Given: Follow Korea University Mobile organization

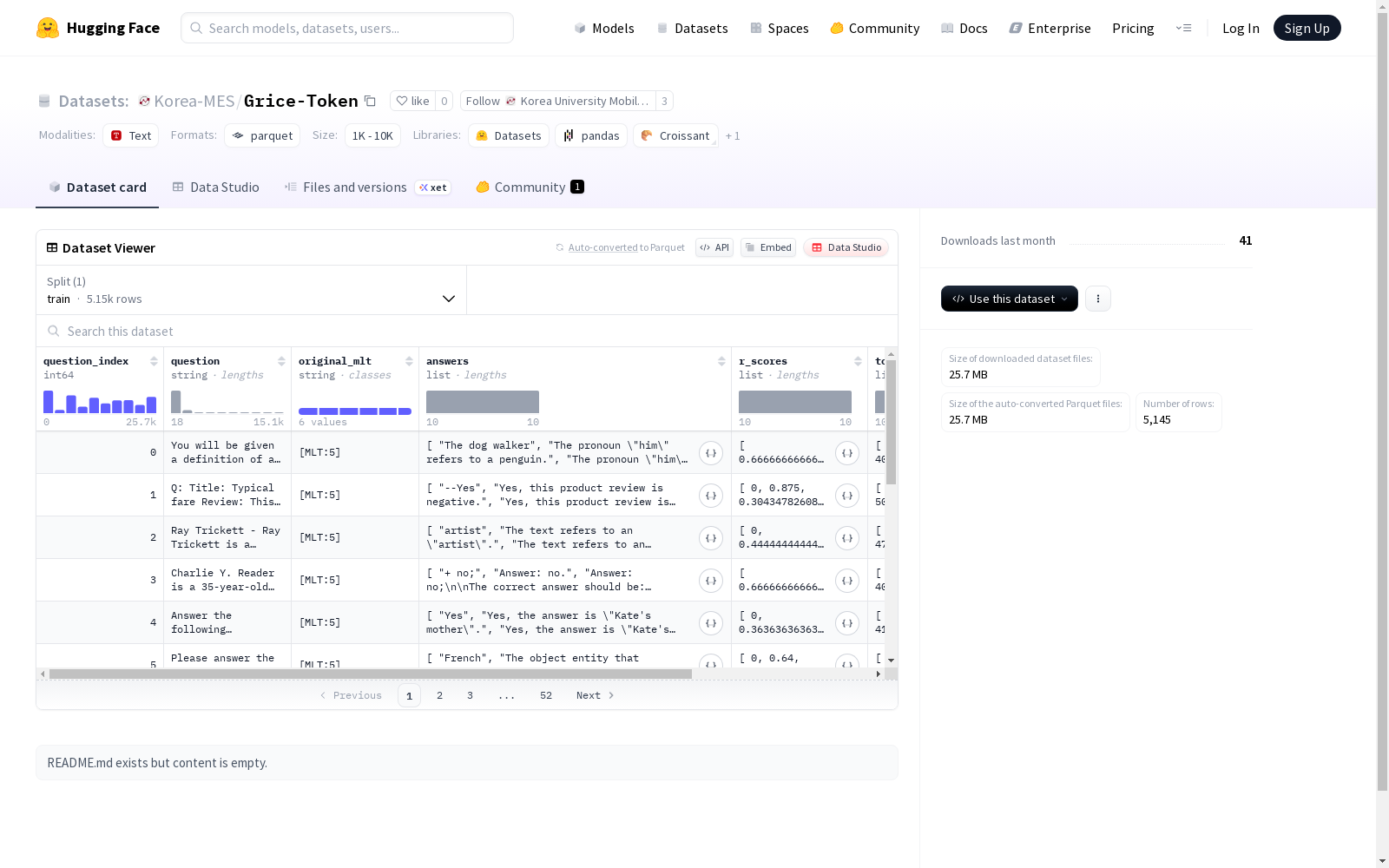Looking at the screenshot, I should click(x=557, y=101).
